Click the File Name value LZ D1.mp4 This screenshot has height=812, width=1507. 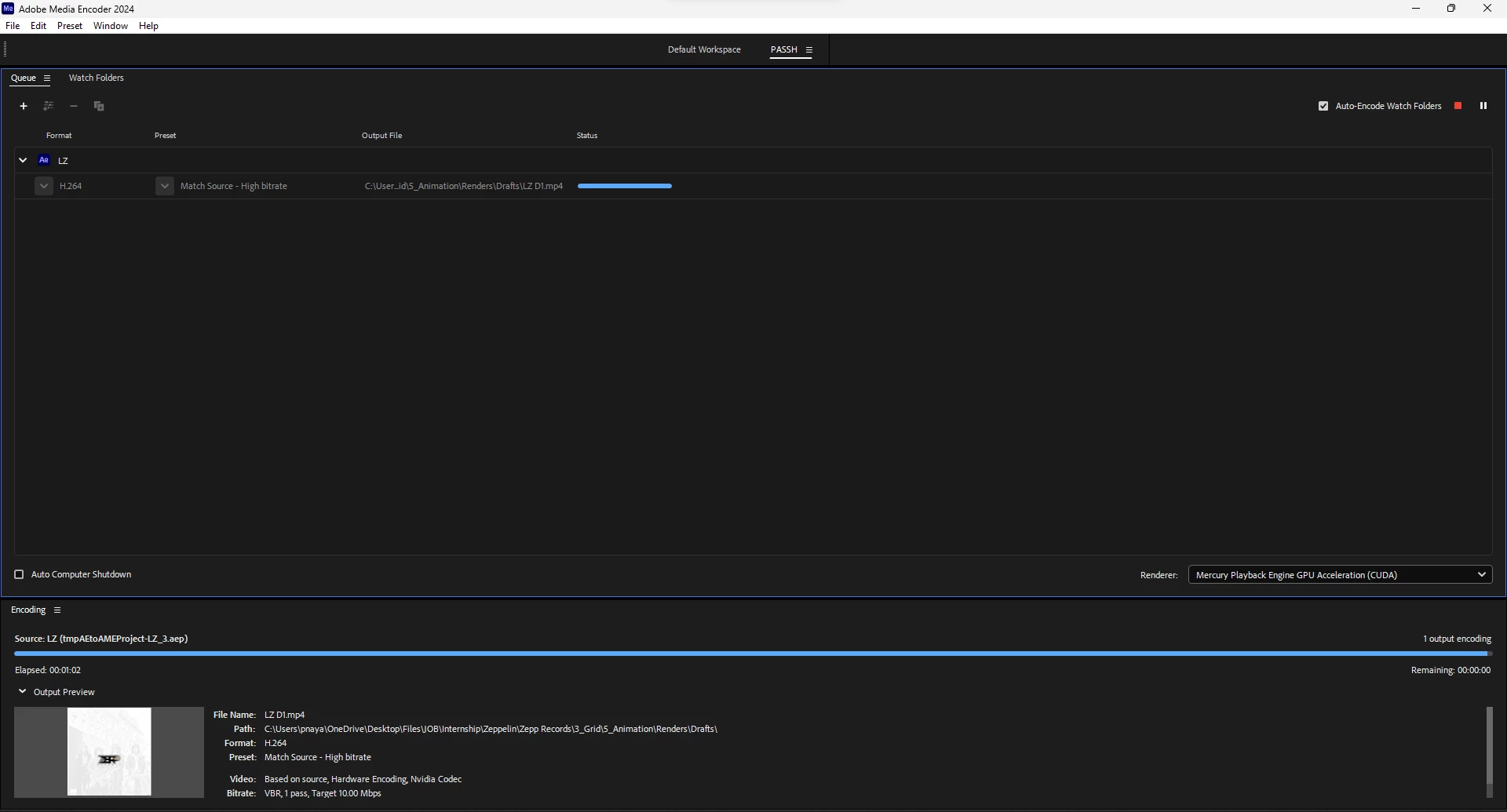pos(284,715)
